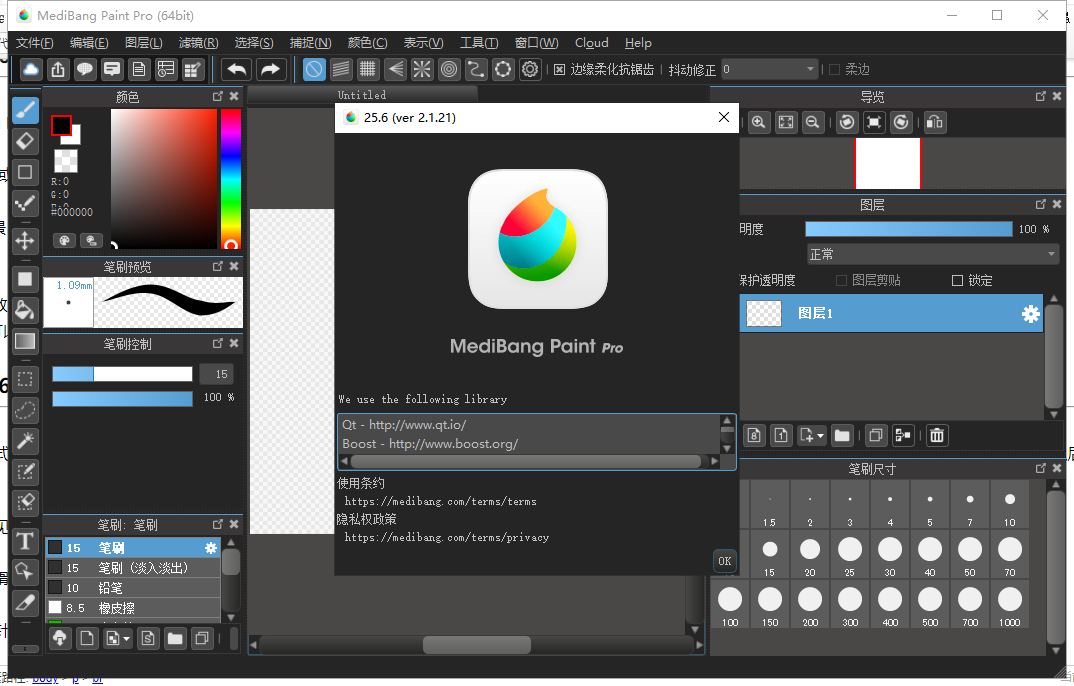The height and width of the screenshot is (686, 1074).
Task: Click the medibang terms URL text
Action: 440,501
